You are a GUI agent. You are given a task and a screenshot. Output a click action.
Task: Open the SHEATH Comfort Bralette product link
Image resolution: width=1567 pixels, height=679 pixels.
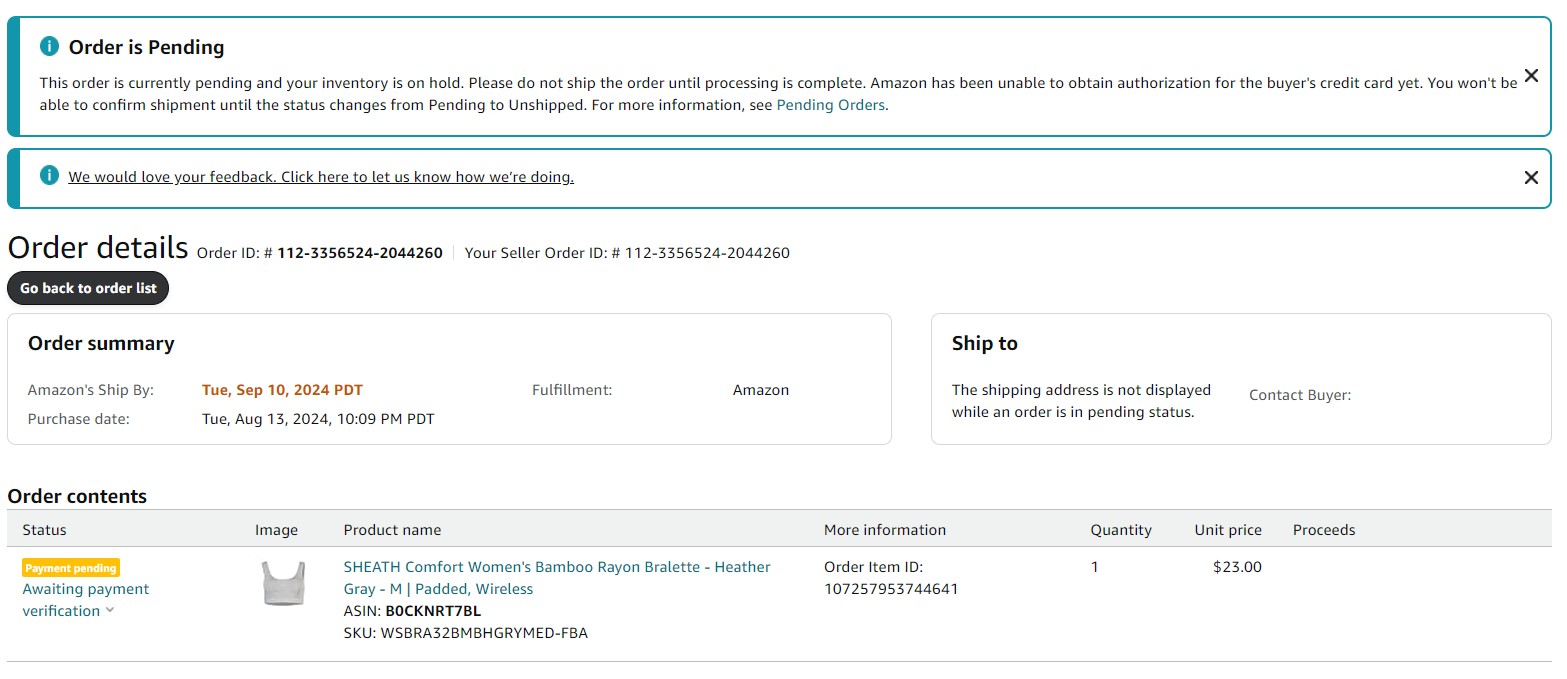556,577
